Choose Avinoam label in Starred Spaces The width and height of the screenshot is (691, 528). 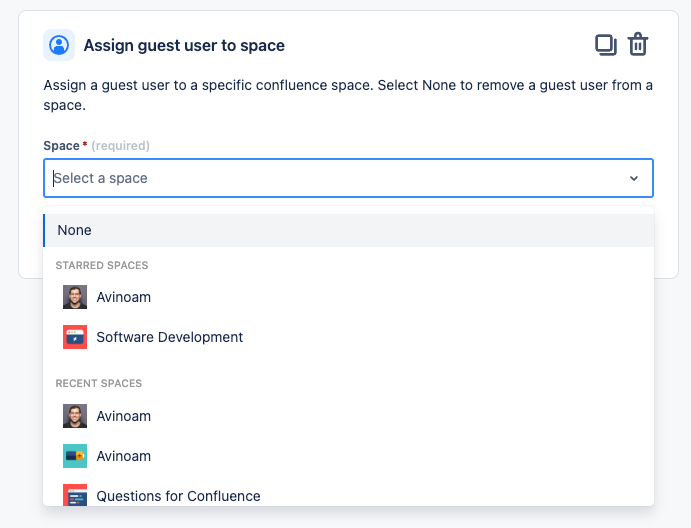click(x=124, y=297)
